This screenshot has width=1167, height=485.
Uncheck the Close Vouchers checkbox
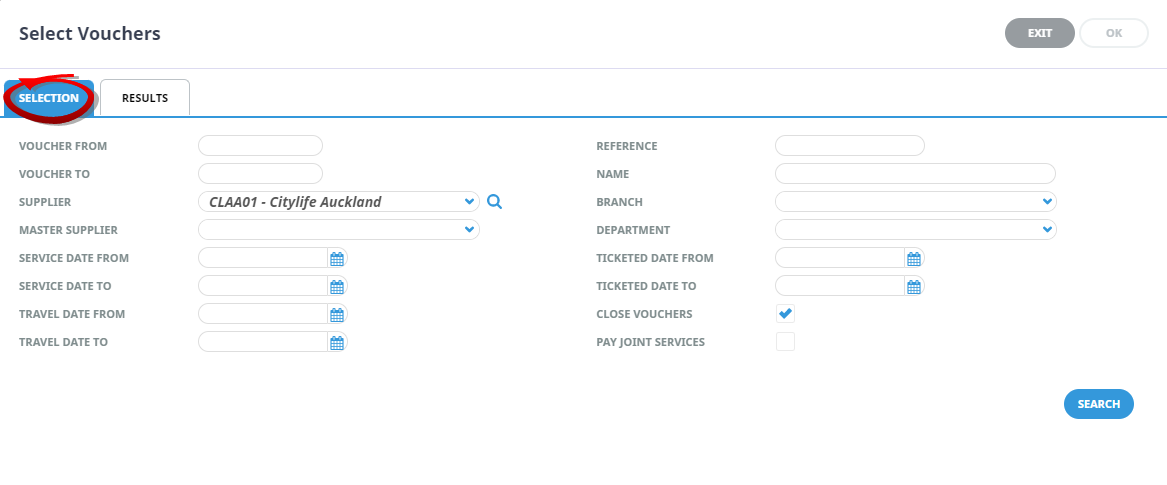[786, 314]
